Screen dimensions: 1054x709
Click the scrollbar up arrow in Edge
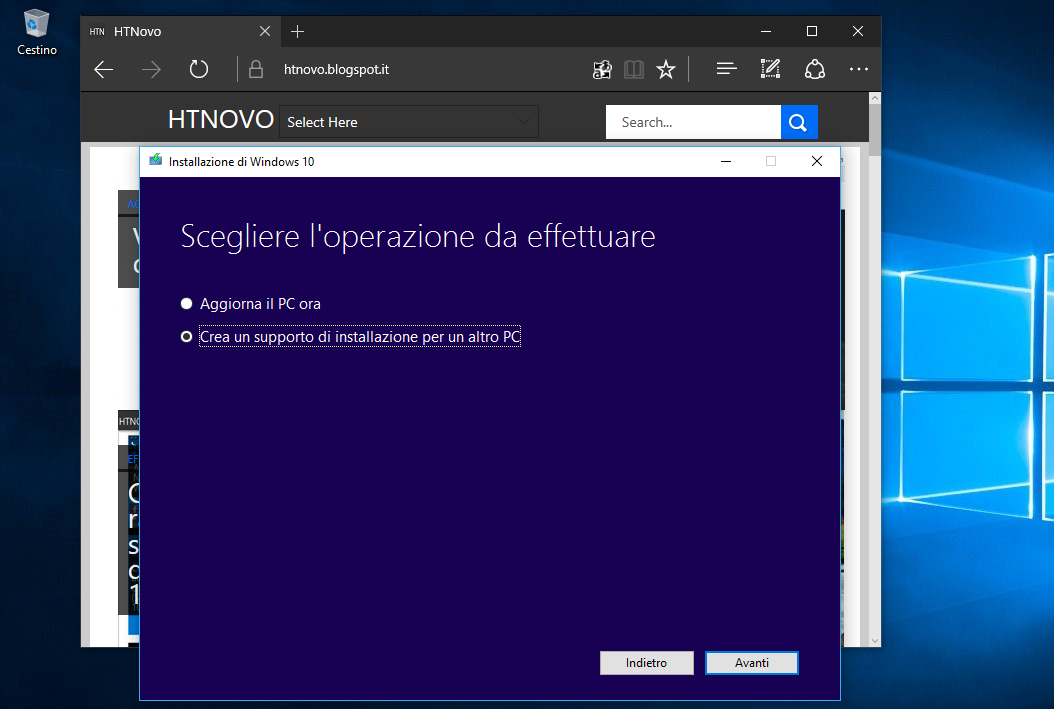pos(875,98)
